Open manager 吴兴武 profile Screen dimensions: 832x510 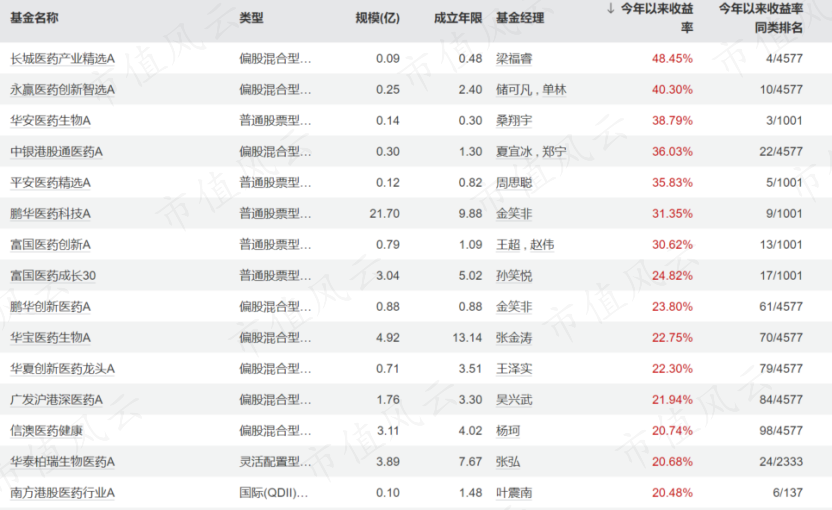point(514,400)
